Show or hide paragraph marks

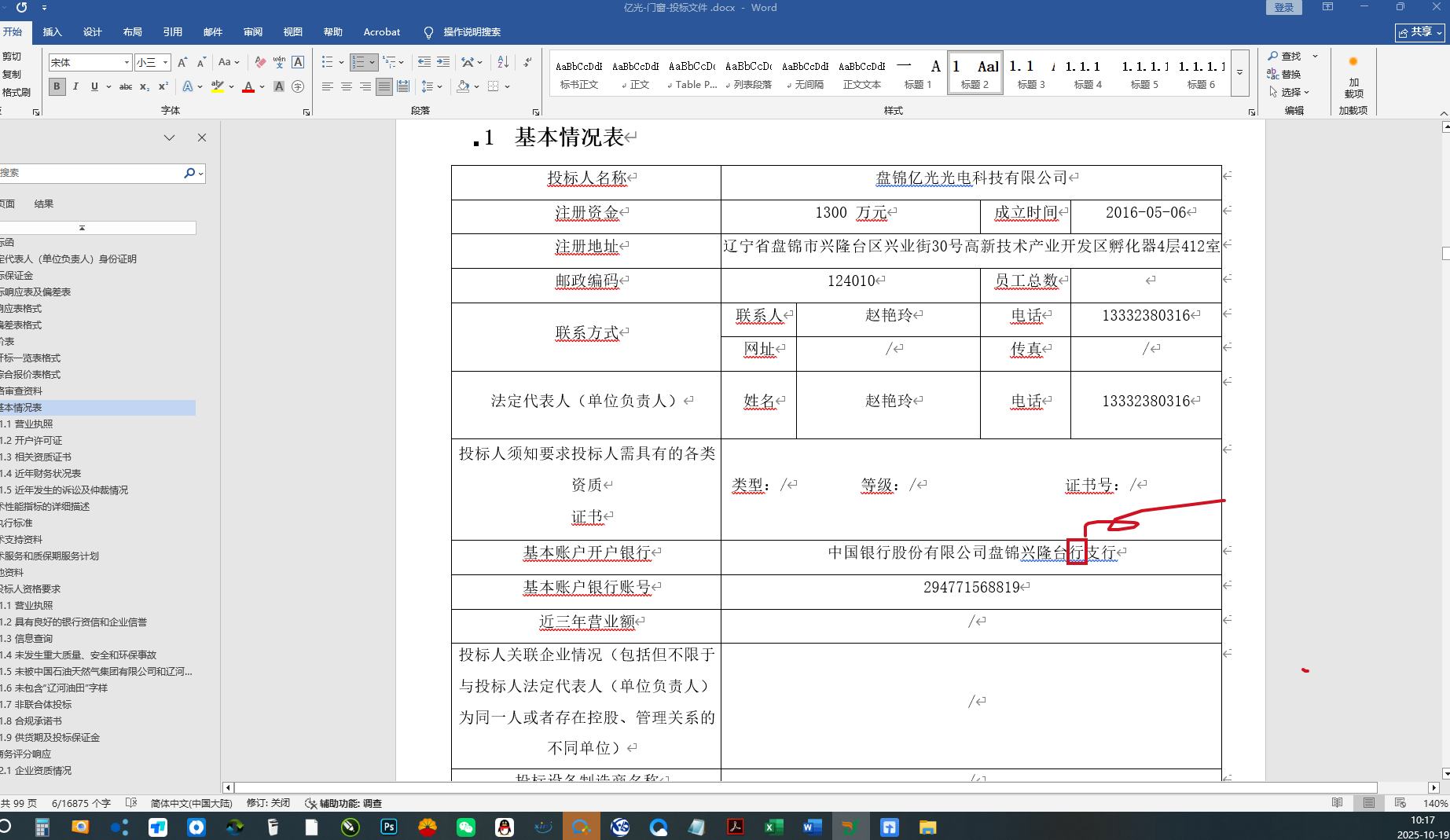tap(527, 62)
